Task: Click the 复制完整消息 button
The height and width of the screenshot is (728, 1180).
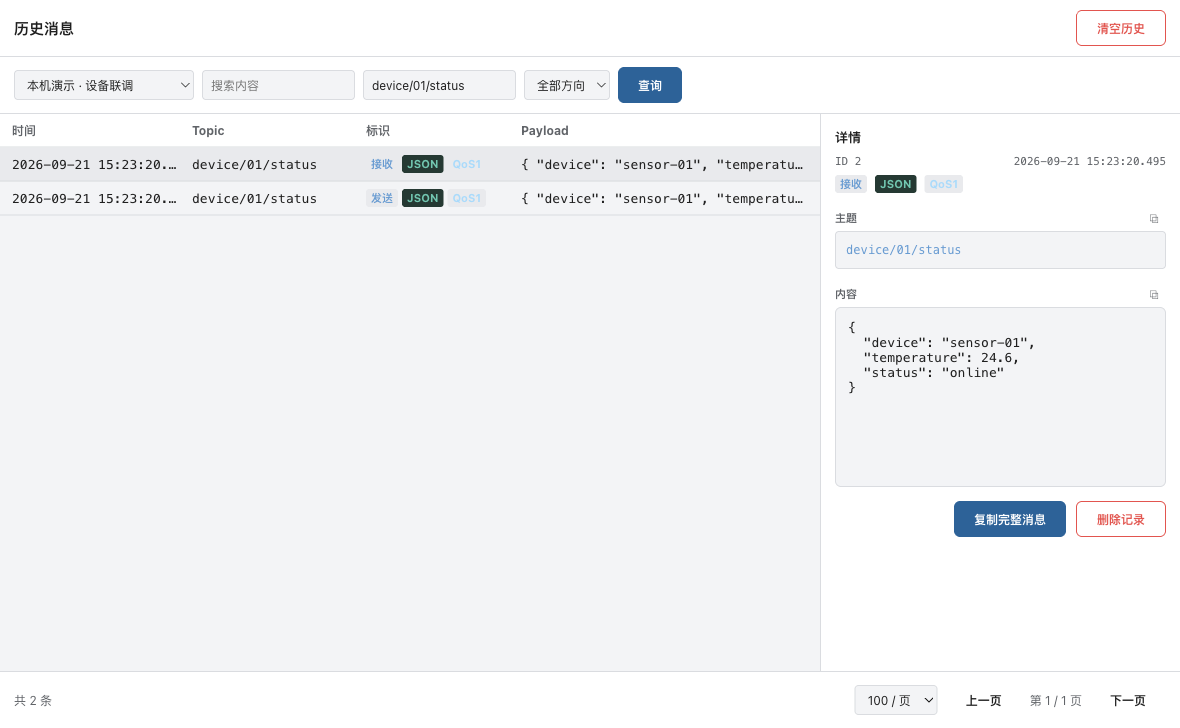Action: point(1009,519)
